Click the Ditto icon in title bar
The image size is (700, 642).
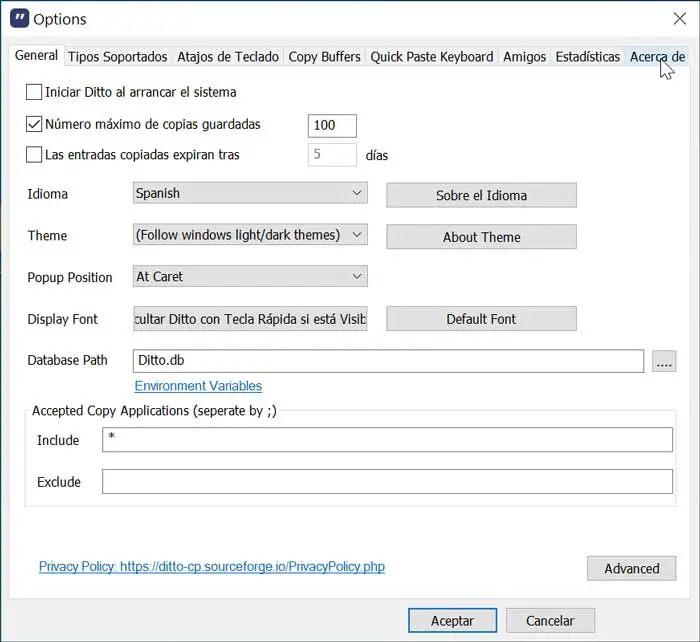(18, 19)
